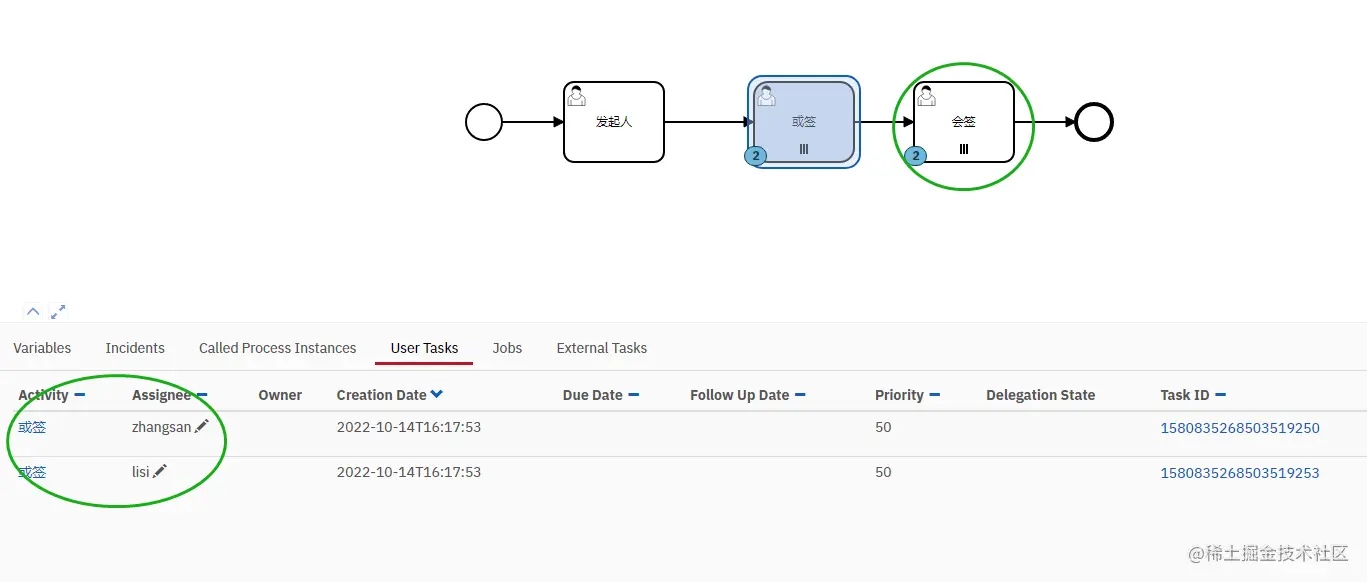Viewport: 1367px width, 582px height.
Task: Open task ID link 1580835268503519253
Action: click(x=1240, y=473)
